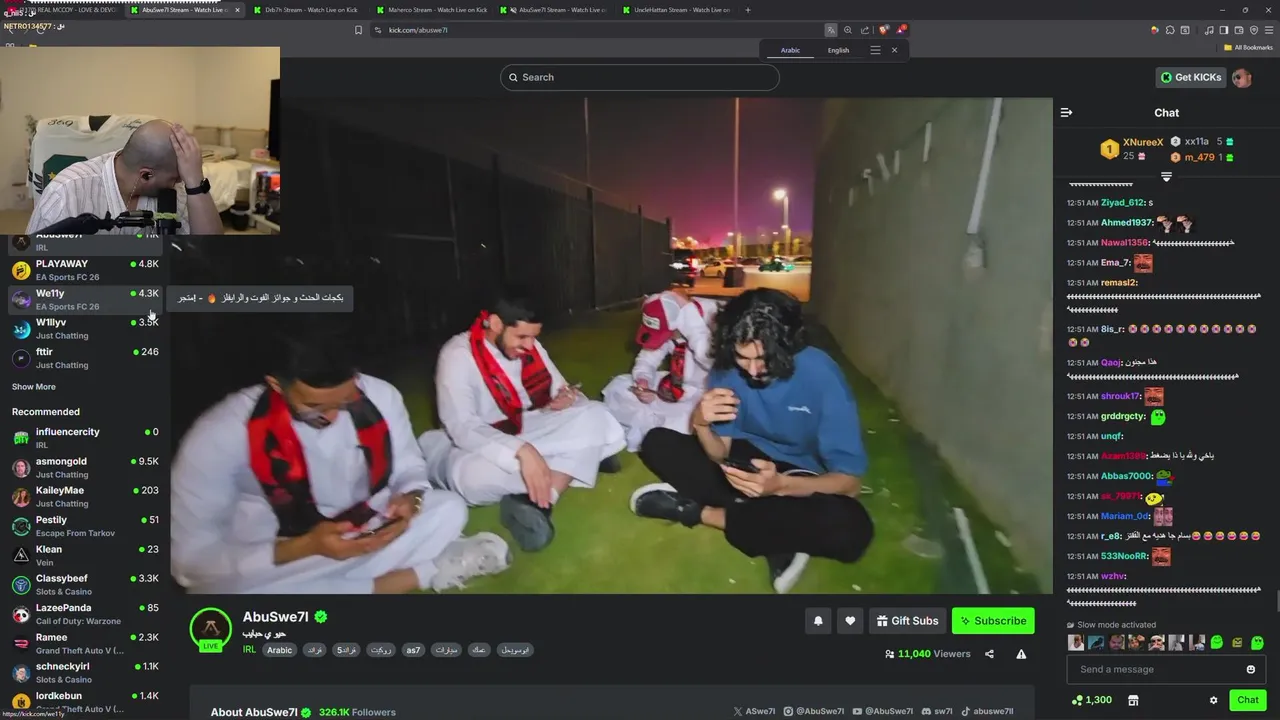Click the Brave Wallet icon
1280x720 pixels.
pos(1238,30)
